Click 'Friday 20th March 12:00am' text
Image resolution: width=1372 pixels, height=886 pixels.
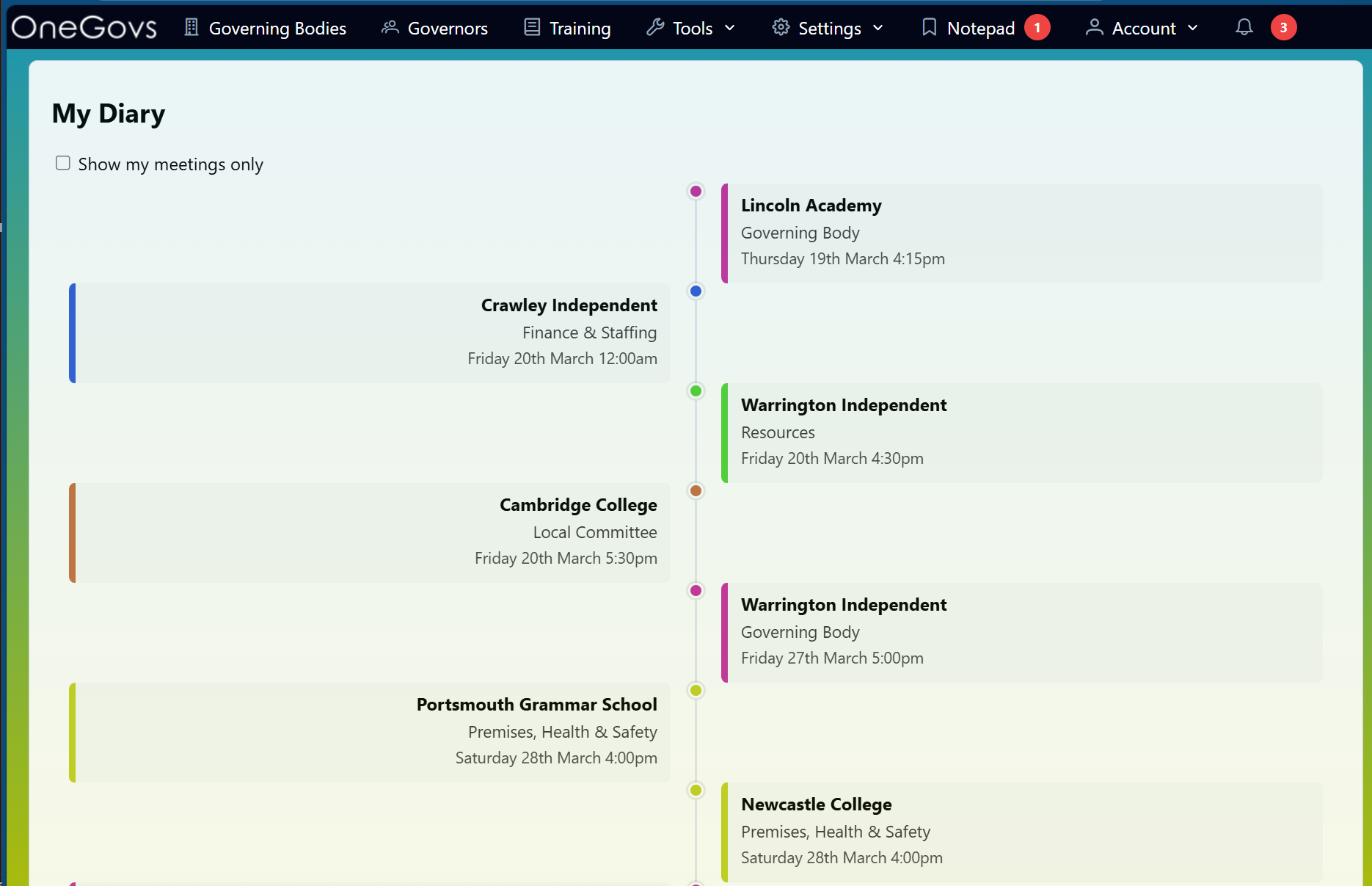[563, 359]
